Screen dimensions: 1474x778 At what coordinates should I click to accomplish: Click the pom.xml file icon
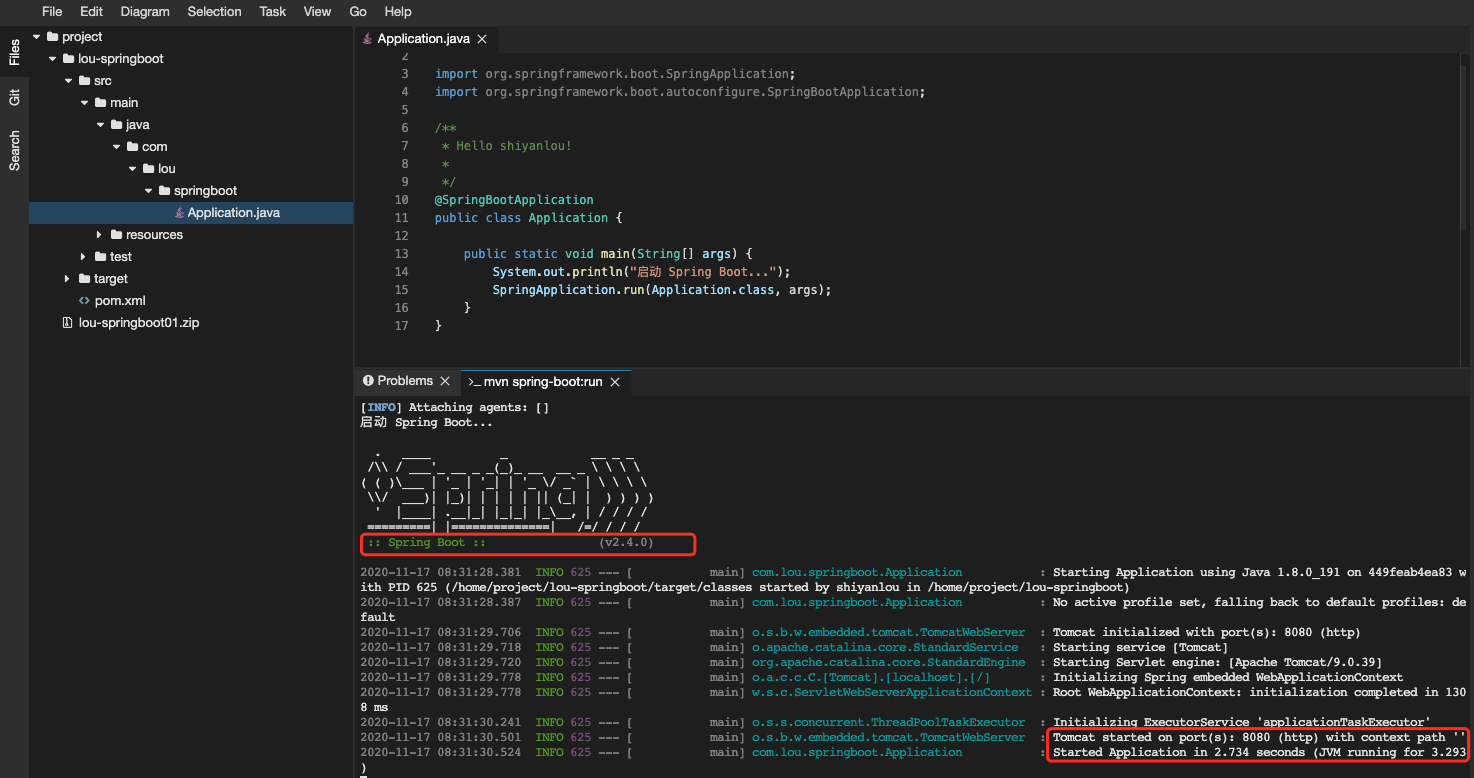(x=84, y=301)
